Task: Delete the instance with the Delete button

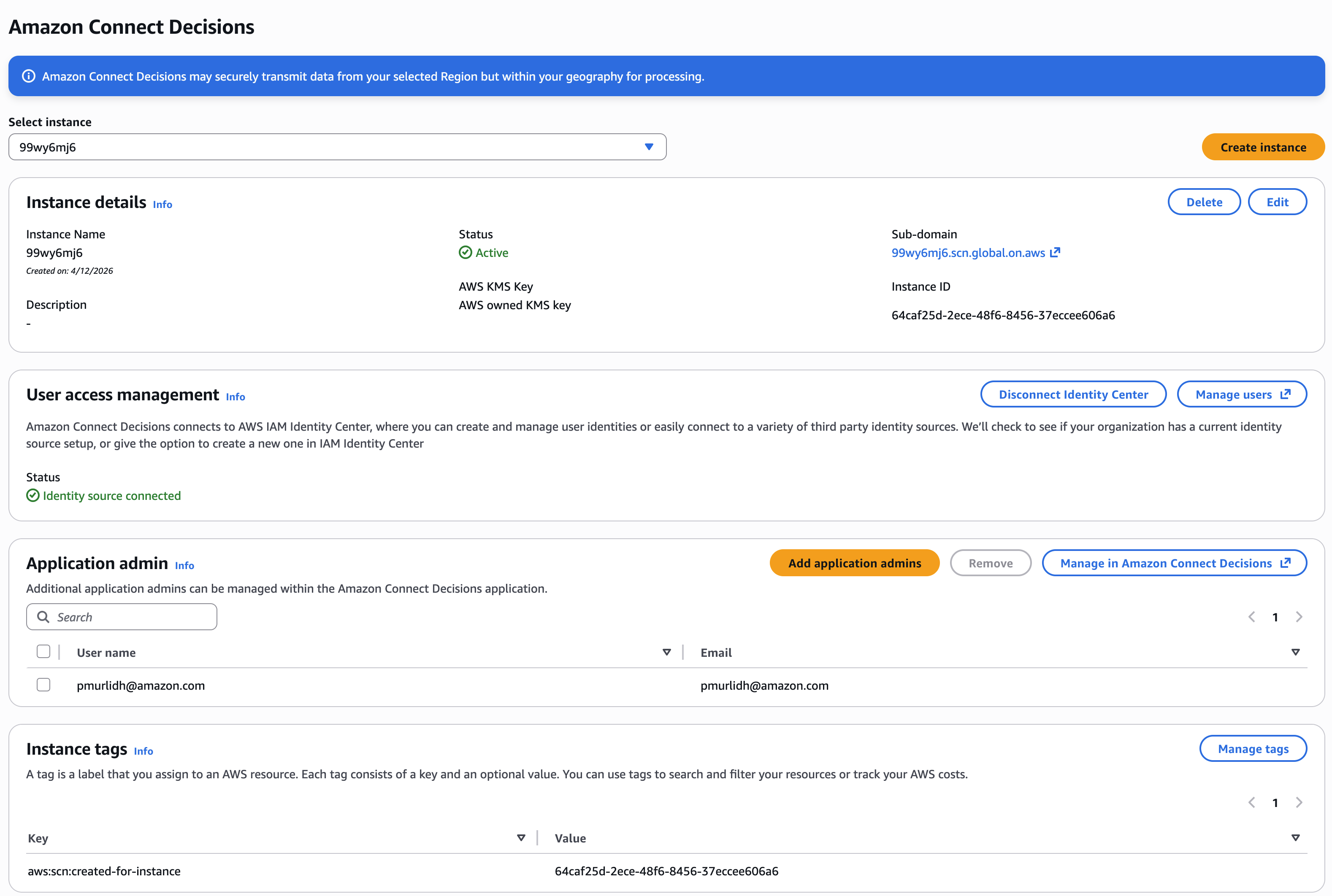Action: click(1204, 202)
